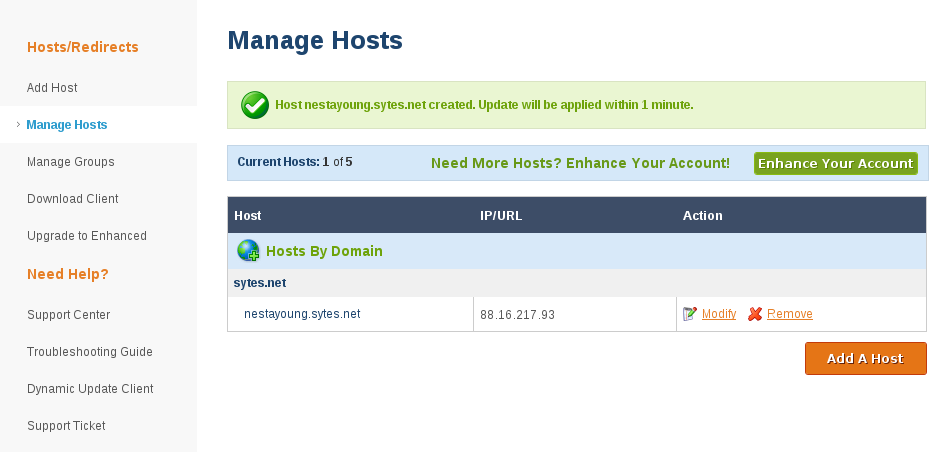Click the Modify pencil icon
This screenshot has width=950, height=452.
[690, 314]
